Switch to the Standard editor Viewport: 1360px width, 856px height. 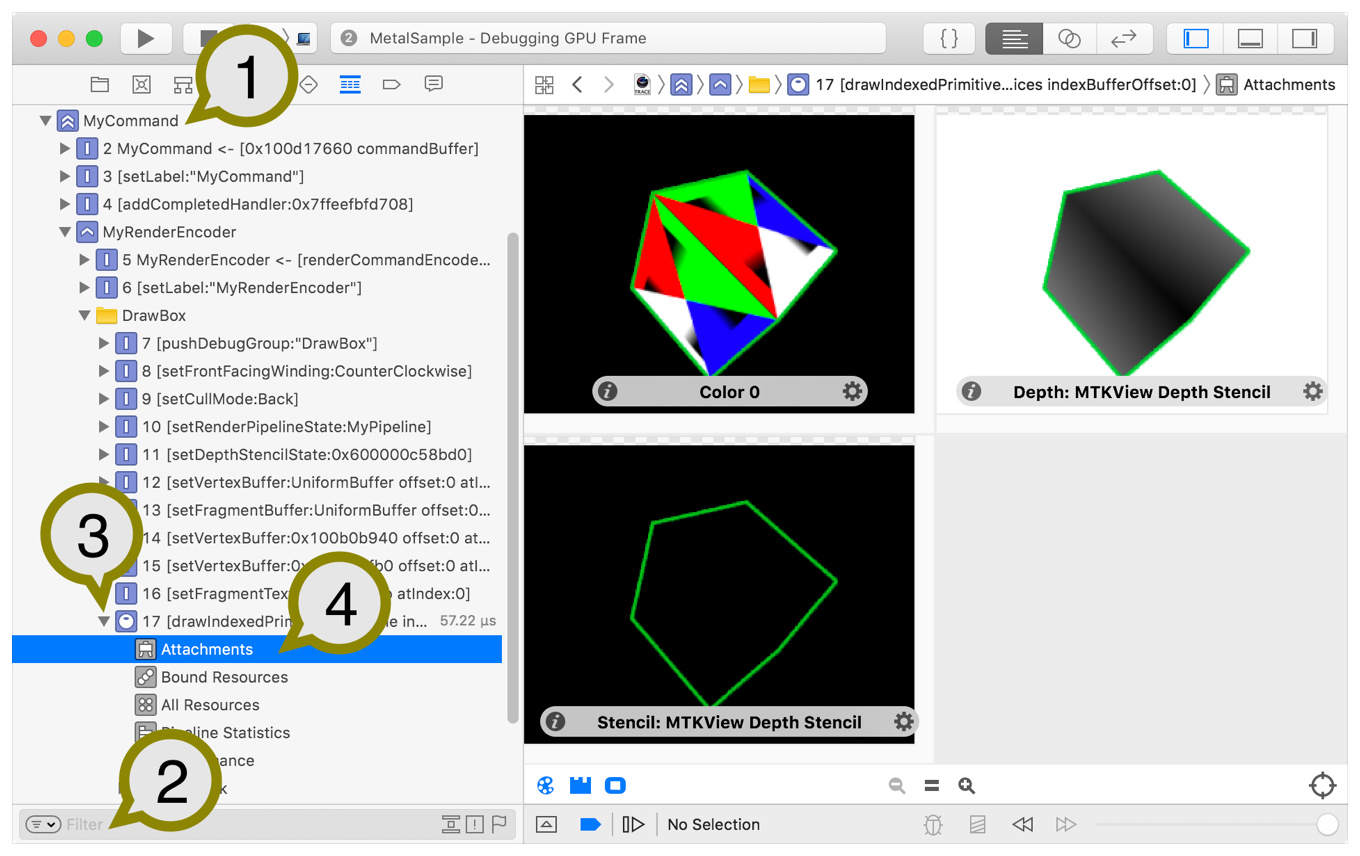point(1015,38)
